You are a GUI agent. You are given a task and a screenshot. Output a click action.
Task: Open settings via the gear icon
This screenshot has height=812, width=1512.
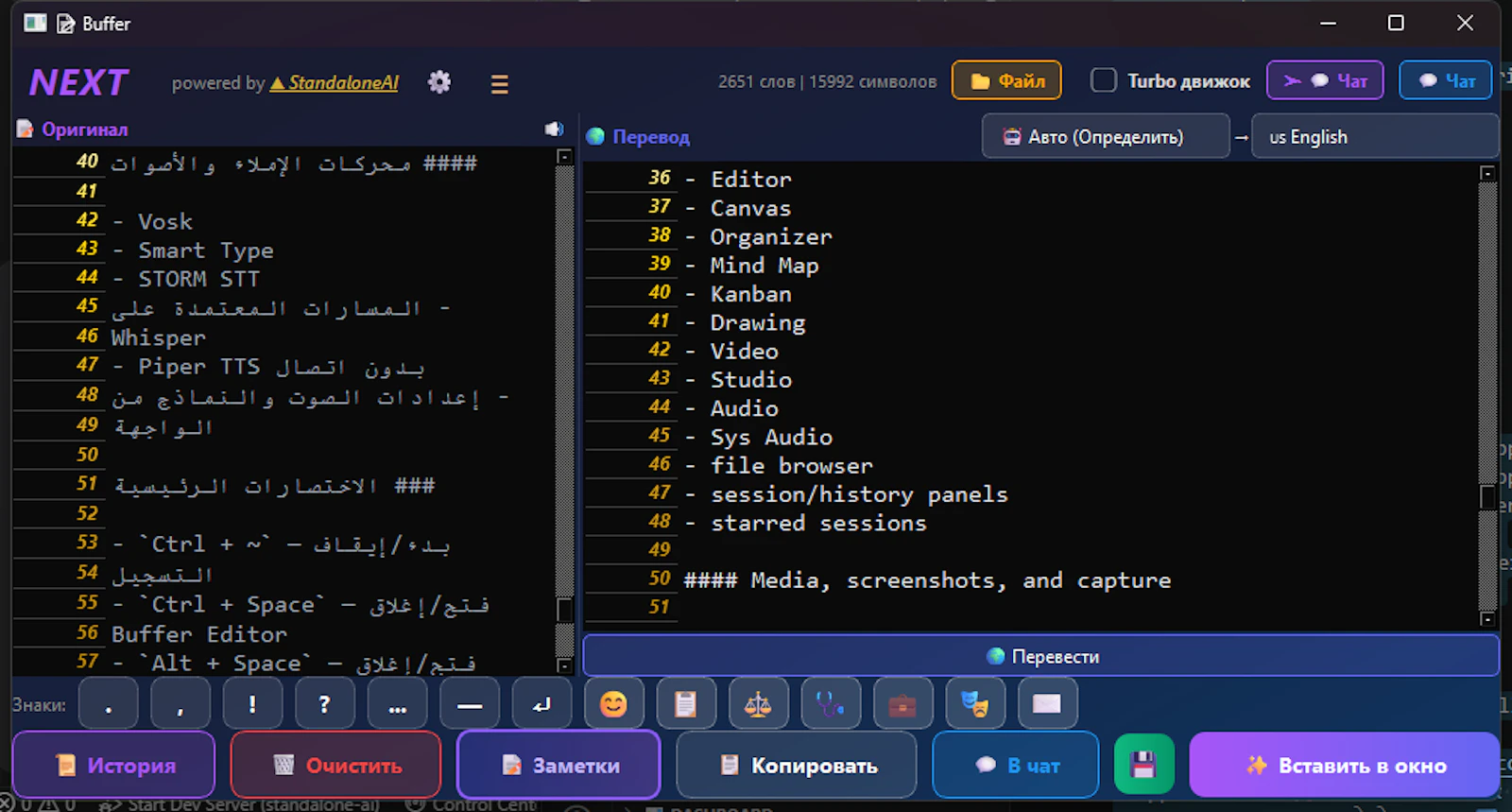(439, 82)
